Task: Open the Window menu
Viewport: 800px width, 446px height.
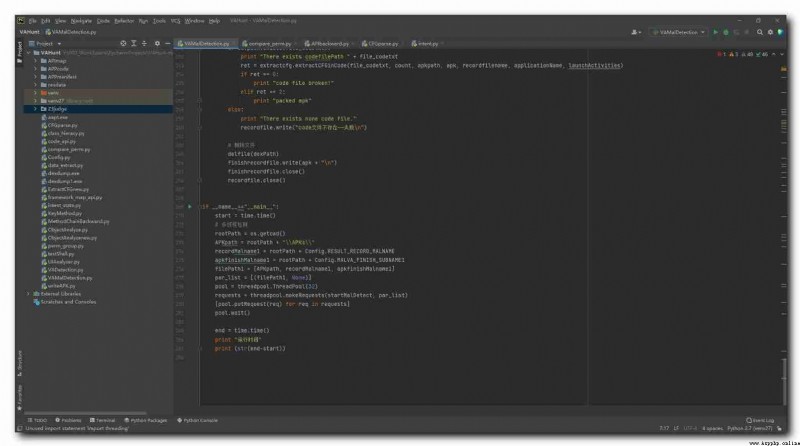Action: [194, 21]
